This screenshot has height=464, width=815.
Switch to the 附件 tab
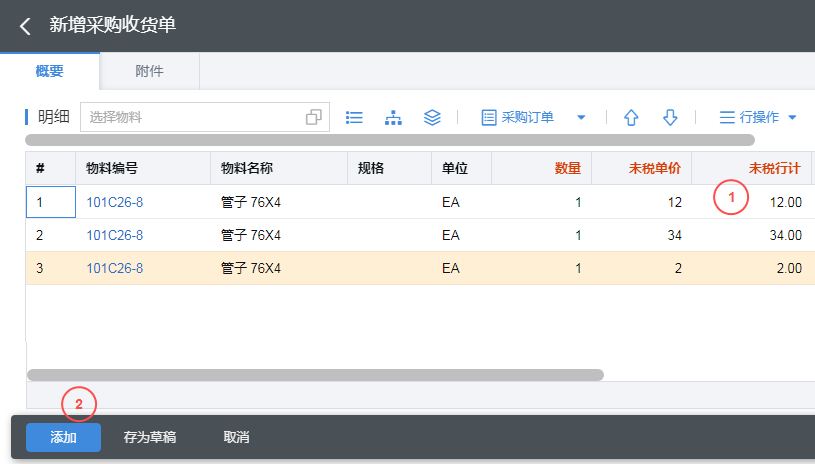(x=149, y=71)
